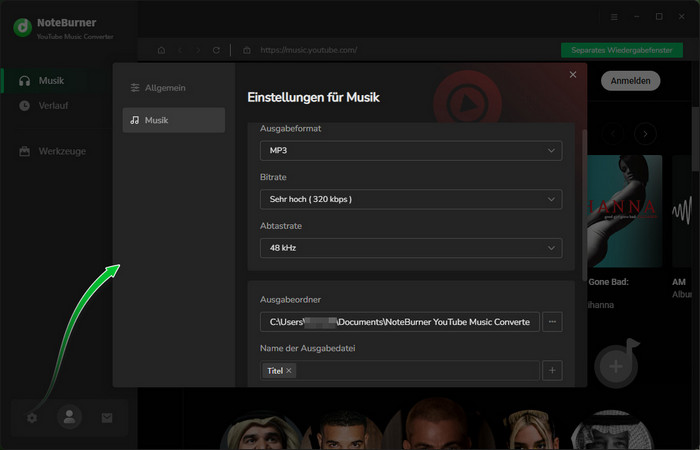Remove the Titel tag with its X
700x450 pixels.
tap(289, 371)
